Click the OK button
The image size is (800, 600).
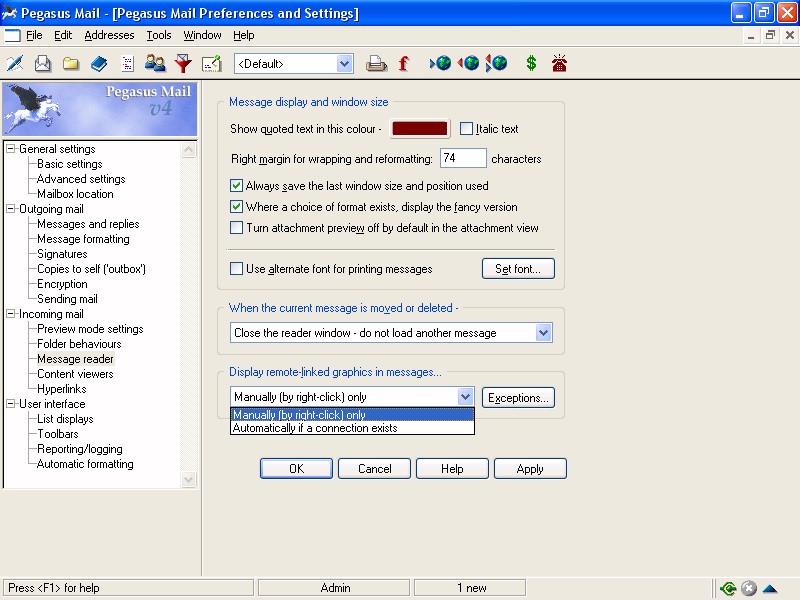point(296,468)
